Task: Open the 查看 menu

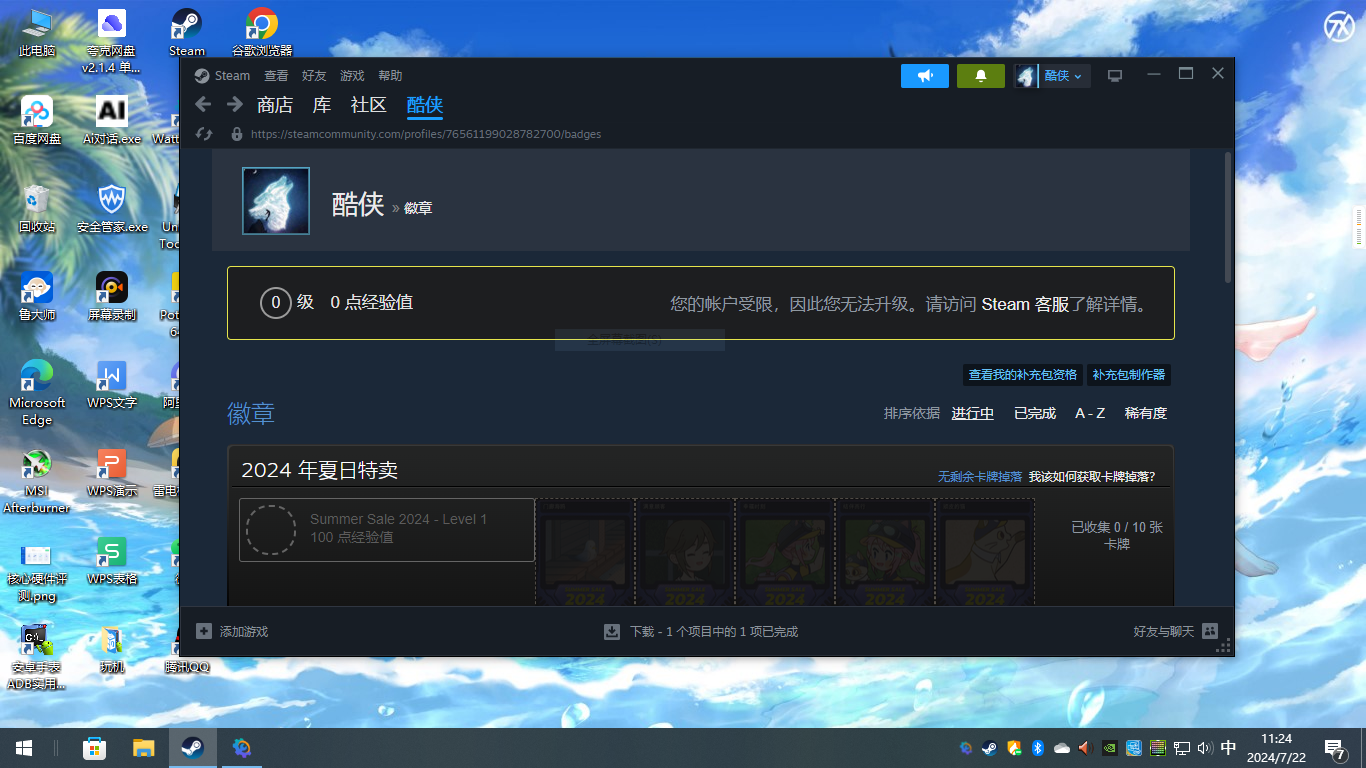Action: tap(276, 75)
